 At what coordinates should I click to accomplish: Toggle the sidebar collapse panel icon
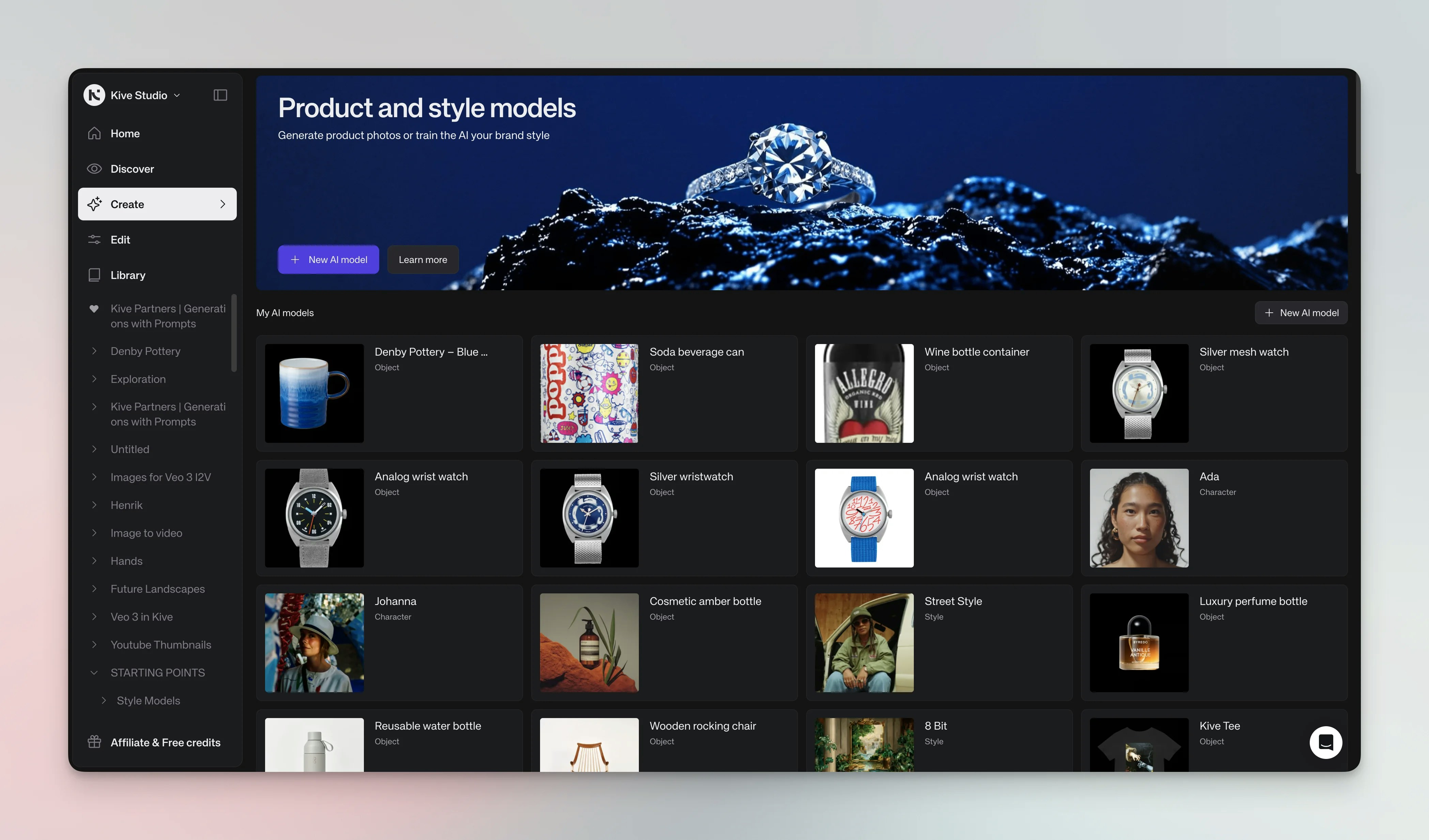[220, 95]
